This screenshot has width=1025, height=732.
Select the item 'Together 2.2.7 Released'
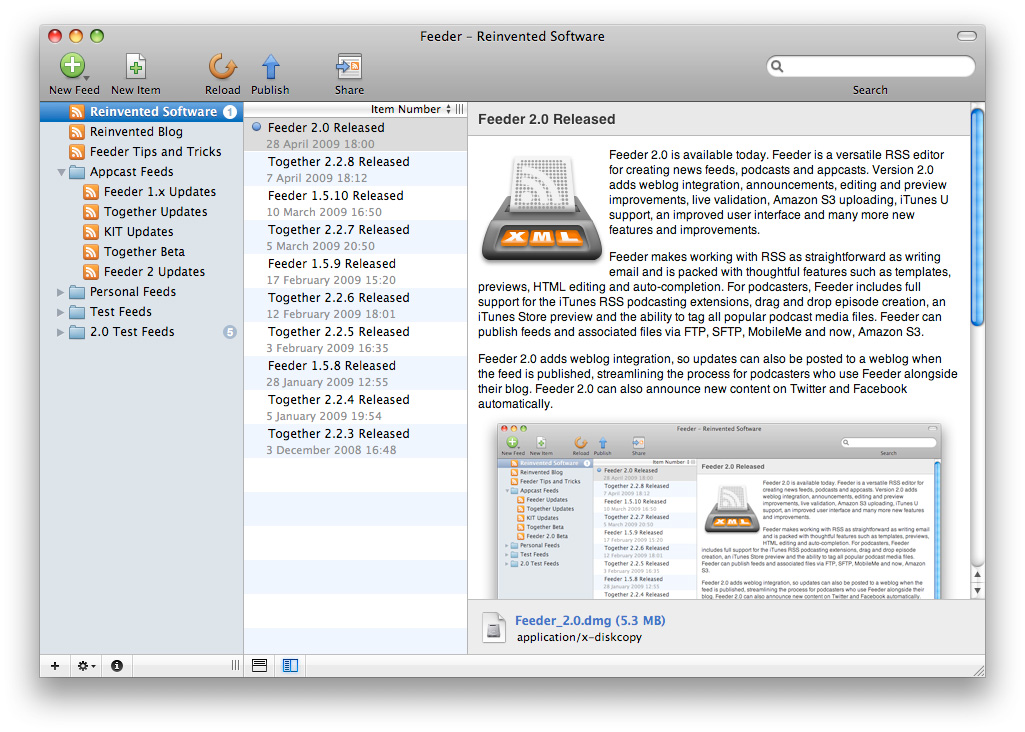(356, 237)
